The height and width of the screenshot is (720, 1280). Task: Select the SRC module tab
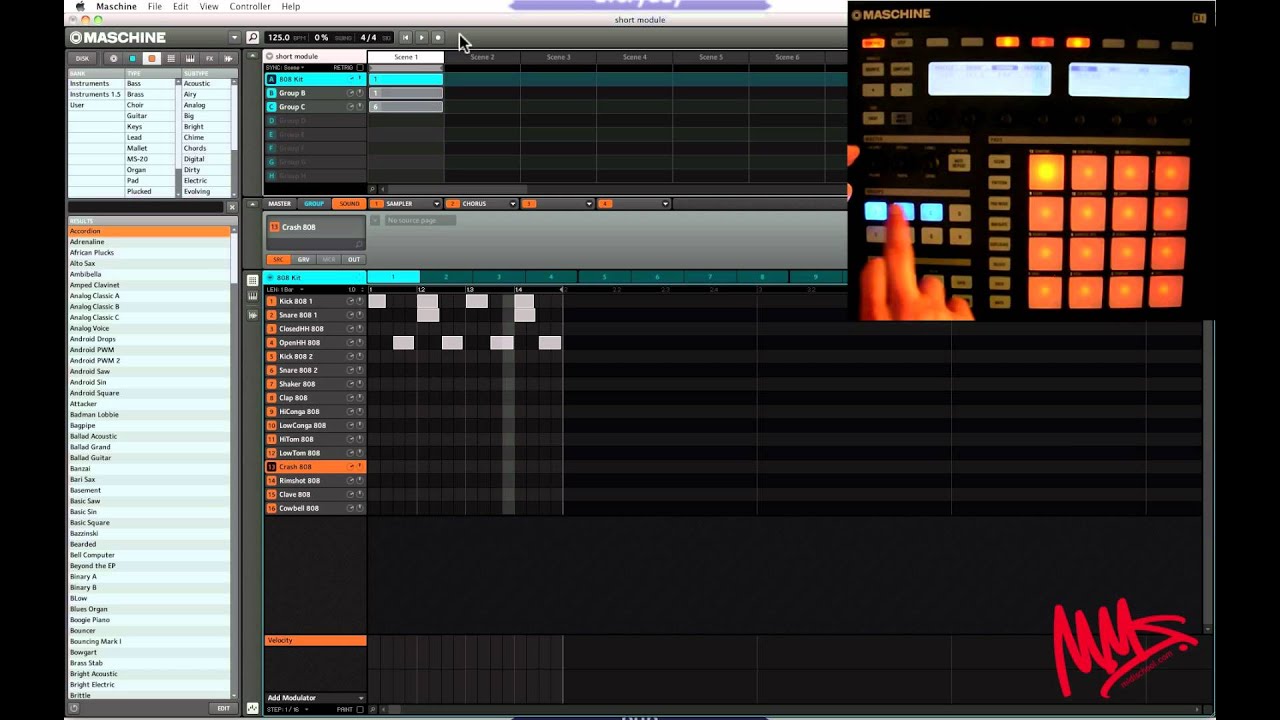278,260
